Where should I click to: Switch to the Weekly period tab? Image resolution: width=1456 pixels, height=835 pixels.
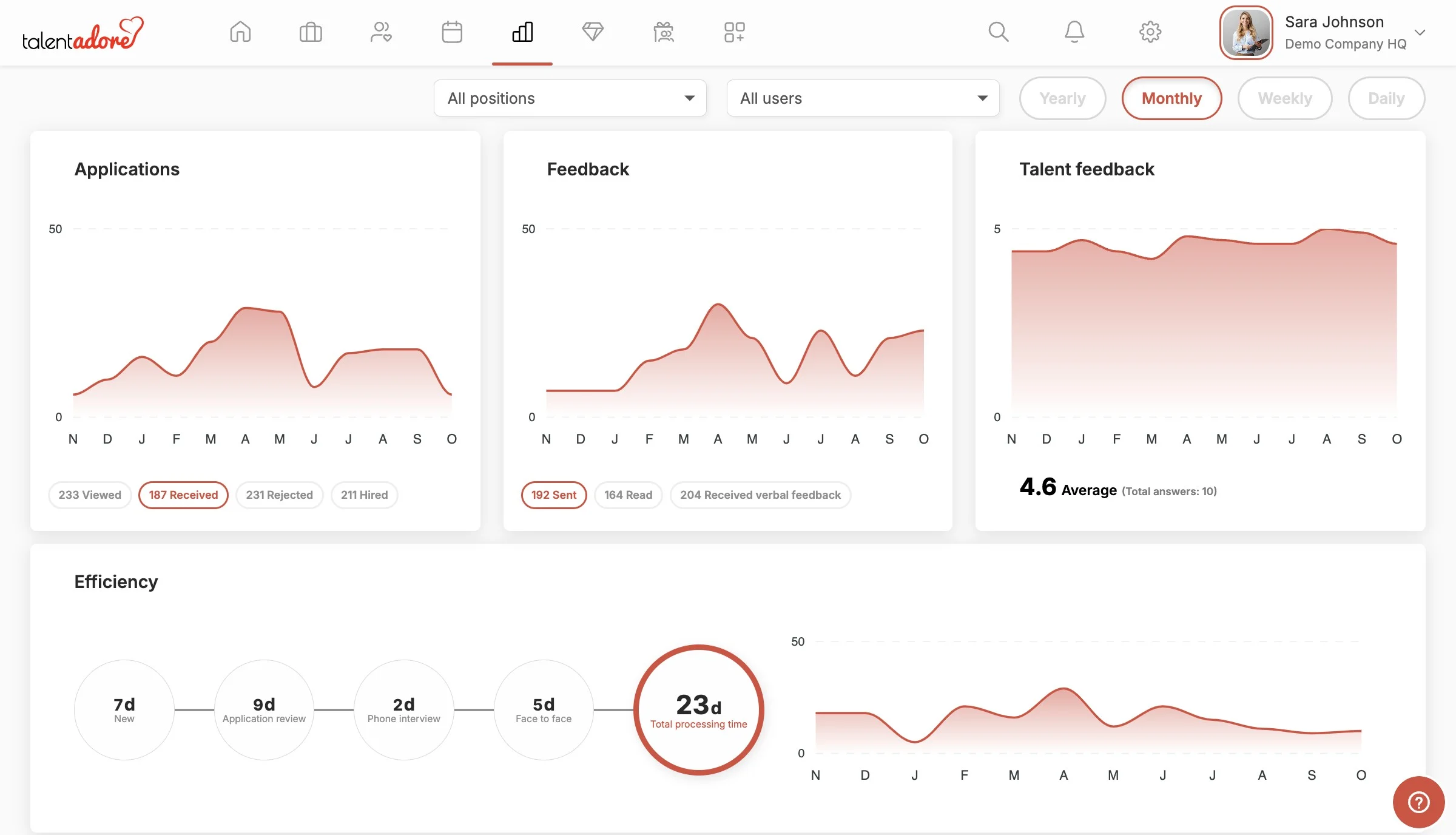1284,98
